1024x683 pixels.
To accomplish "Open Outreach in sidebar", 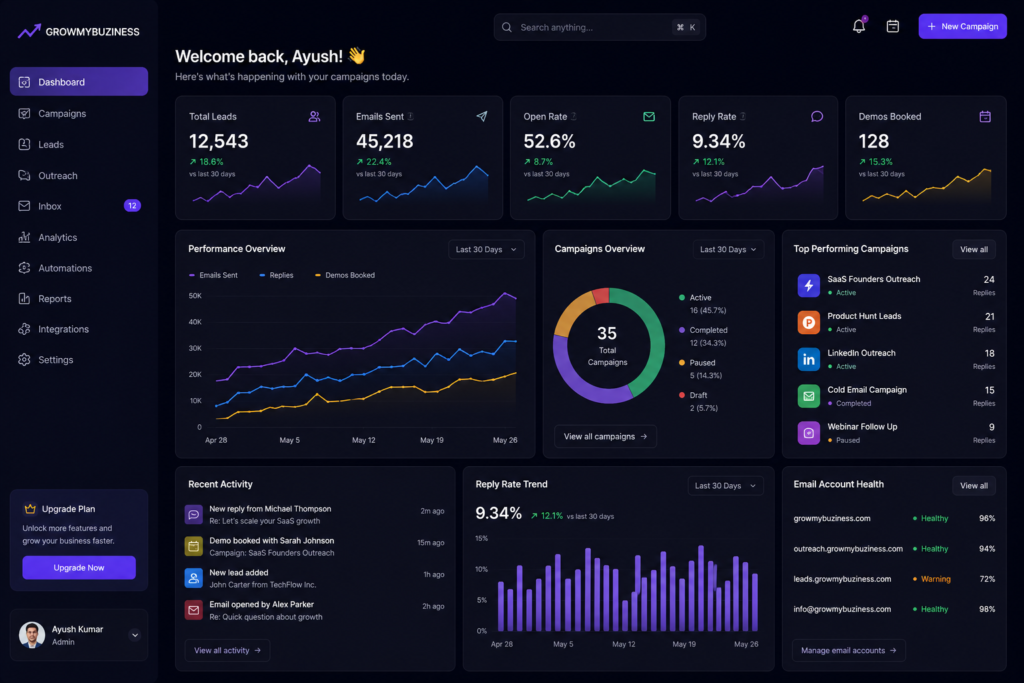I will point(78,176).
